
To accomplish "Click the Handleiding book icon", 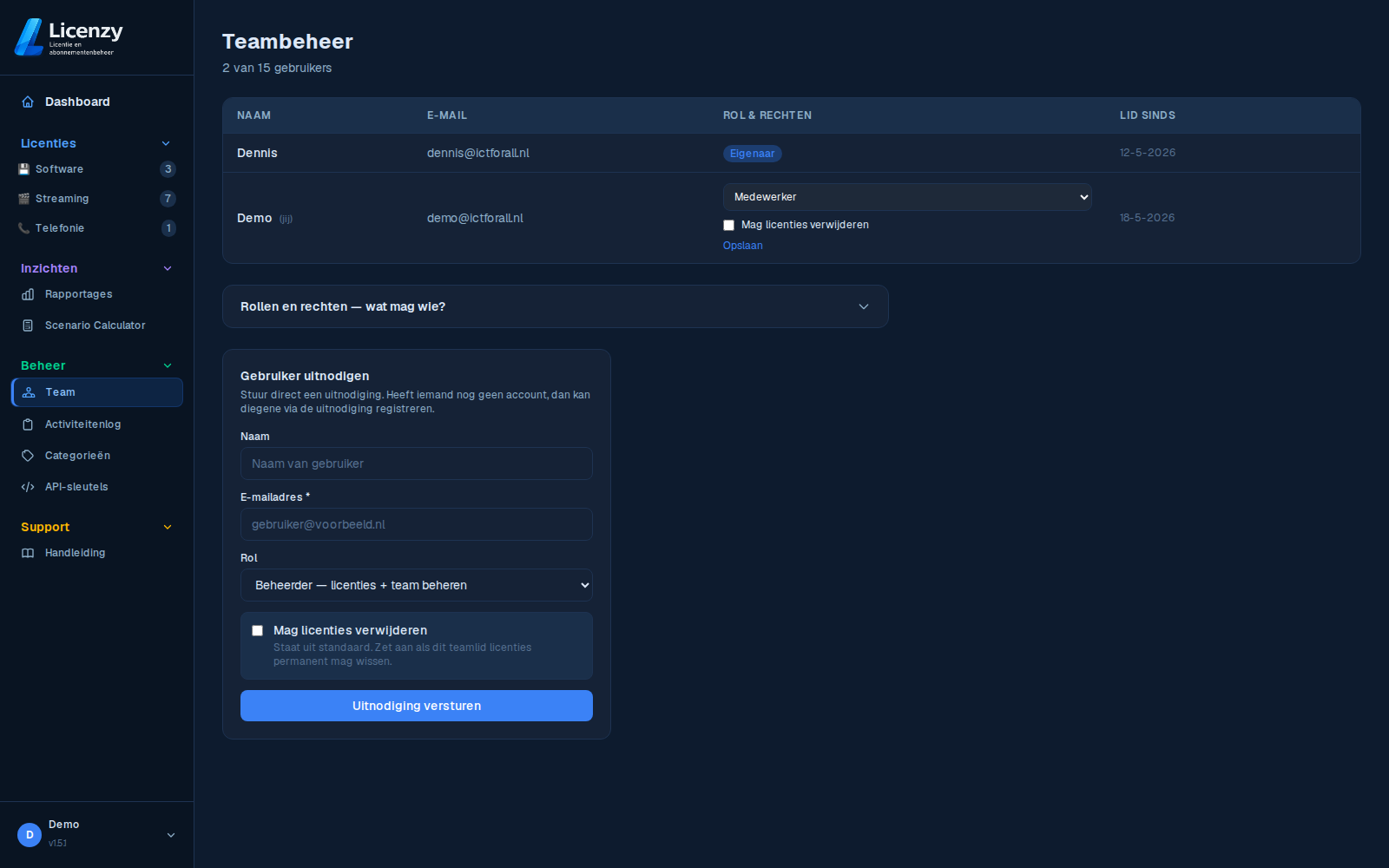I will tap(28, 553).
